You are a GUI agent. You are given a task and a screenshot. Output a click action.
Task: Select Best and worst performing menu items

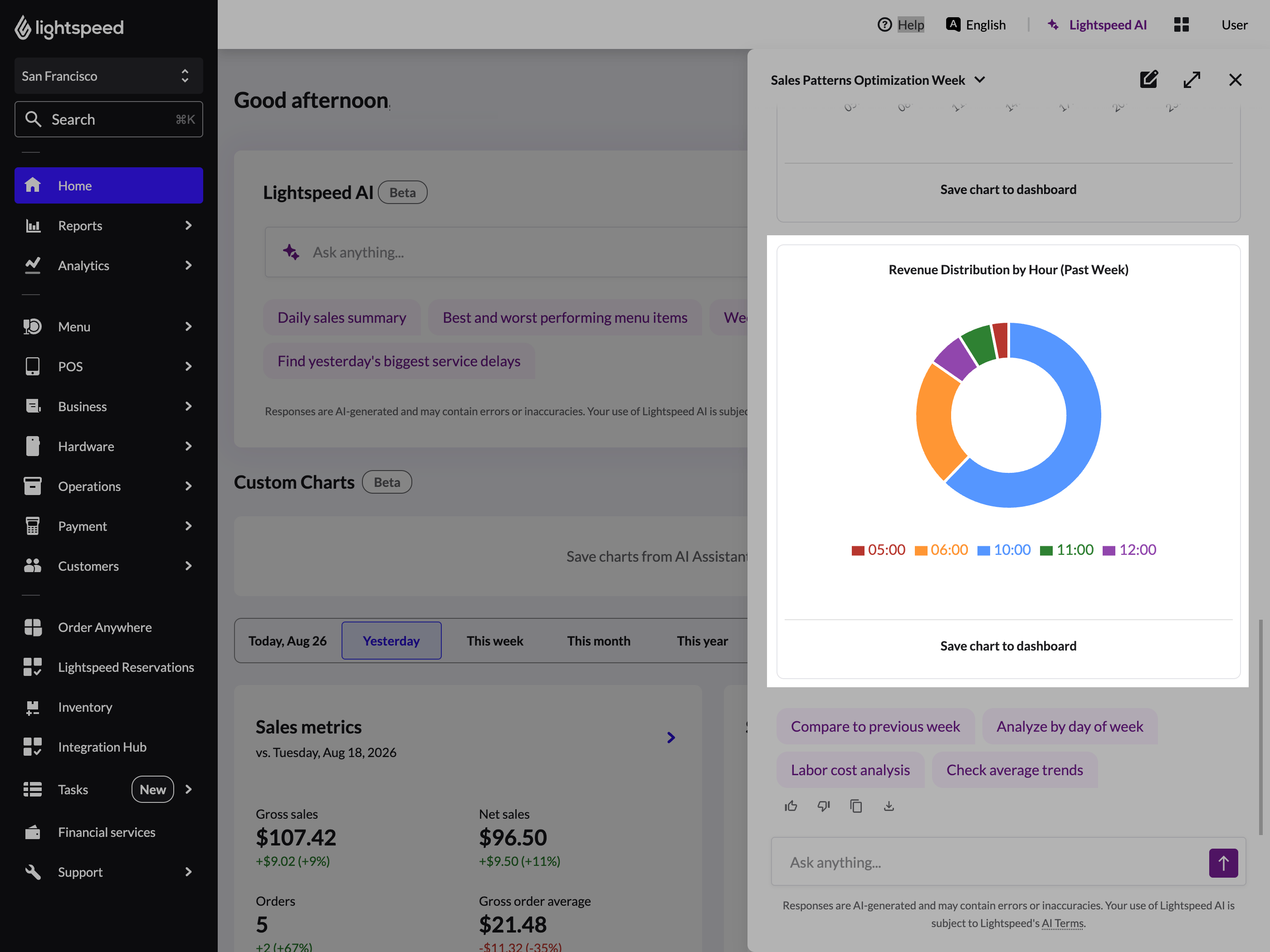pos(565,317)
